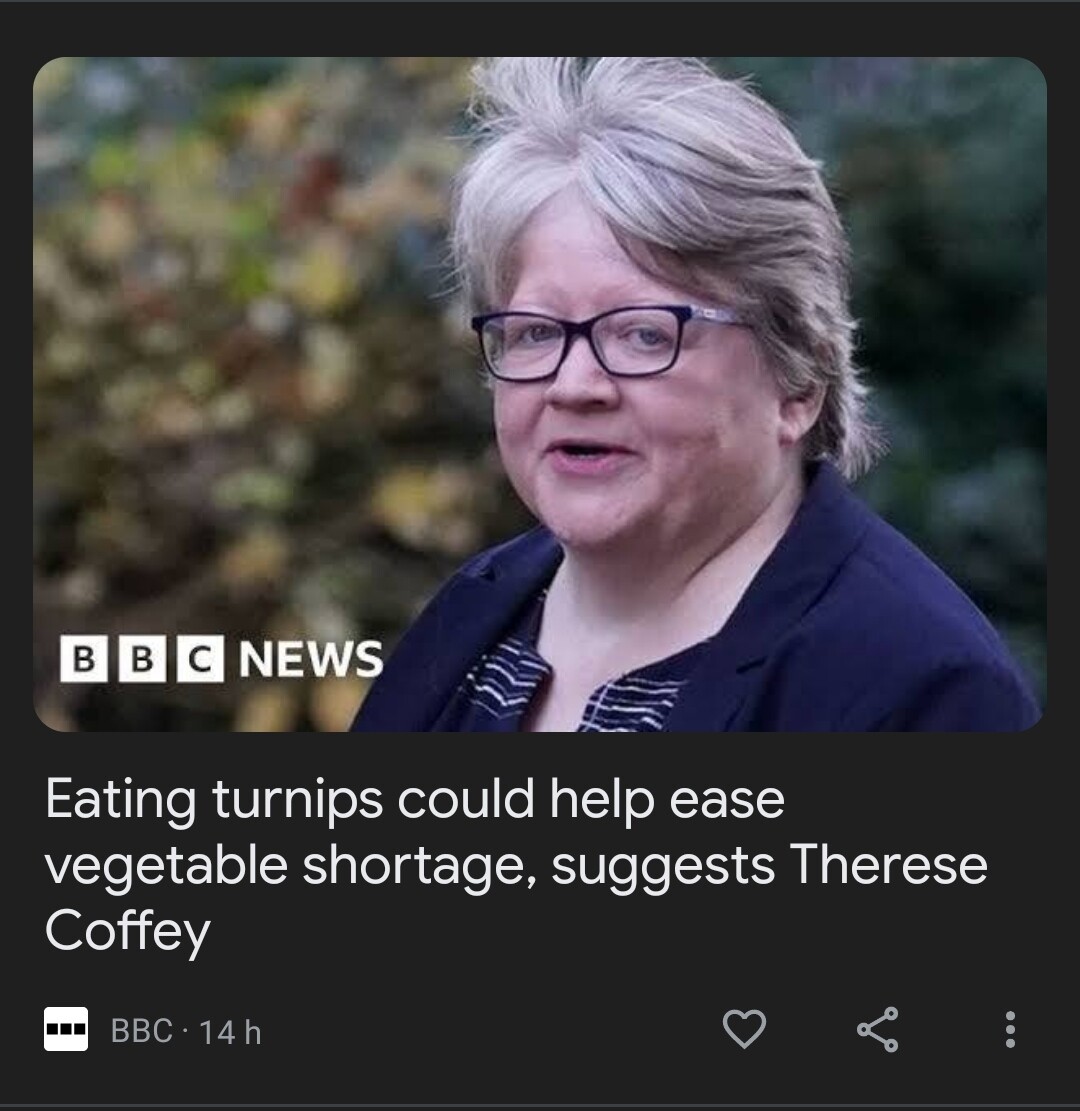Click the '14 h' timestamp
The height and width of the screenshot is (1111, 1080).
(230, 1031)
